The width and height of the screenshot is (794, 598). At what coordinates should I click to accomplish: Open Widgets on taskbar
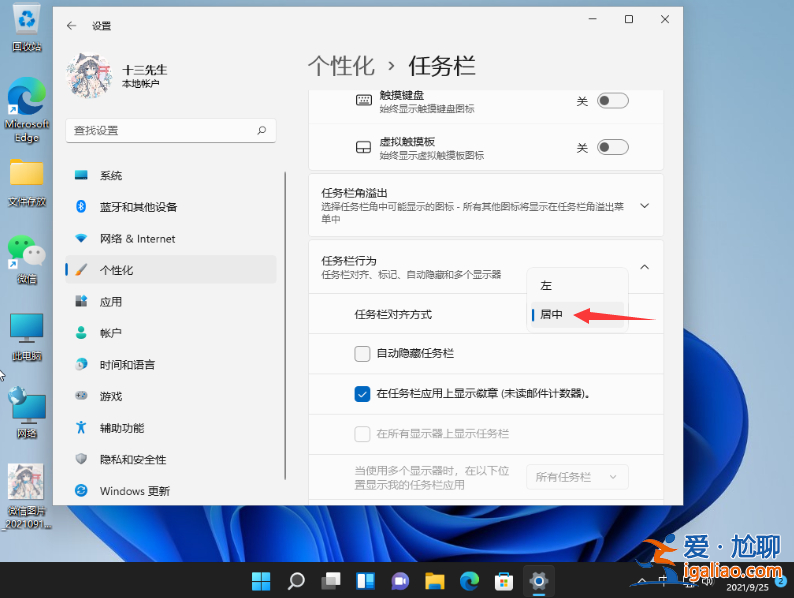[x=366, y=581]
